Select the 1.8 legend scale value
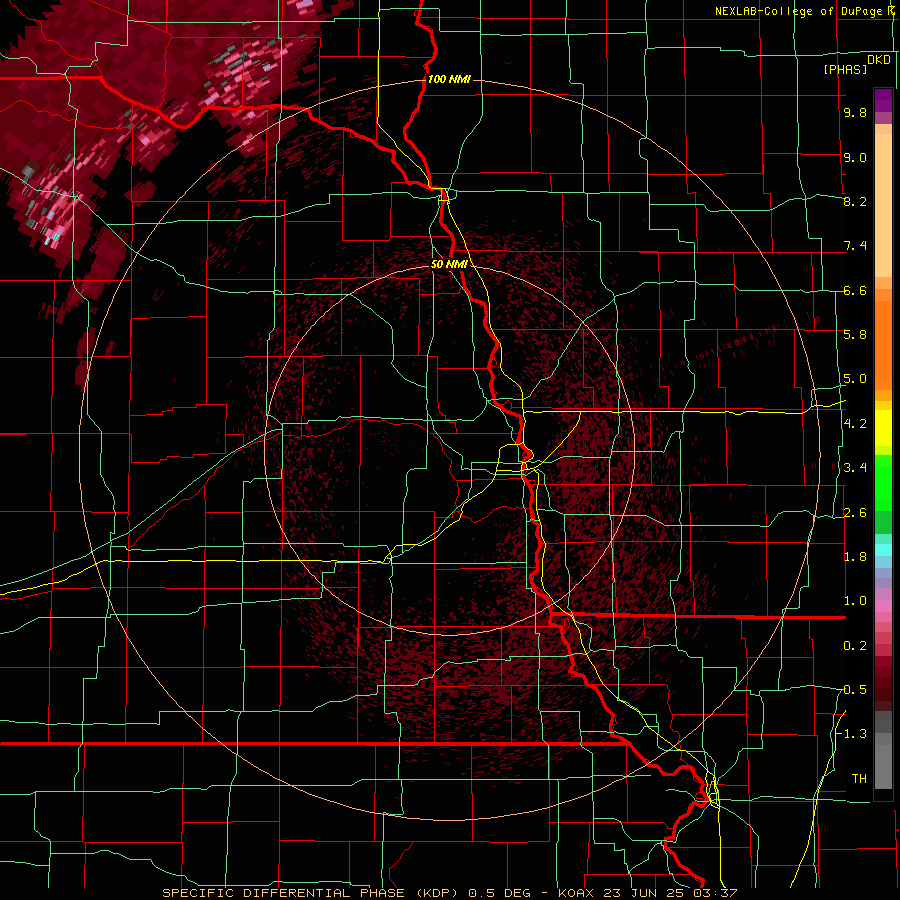The height and width of the screenshot is (900, 900). tap(855, 556)
